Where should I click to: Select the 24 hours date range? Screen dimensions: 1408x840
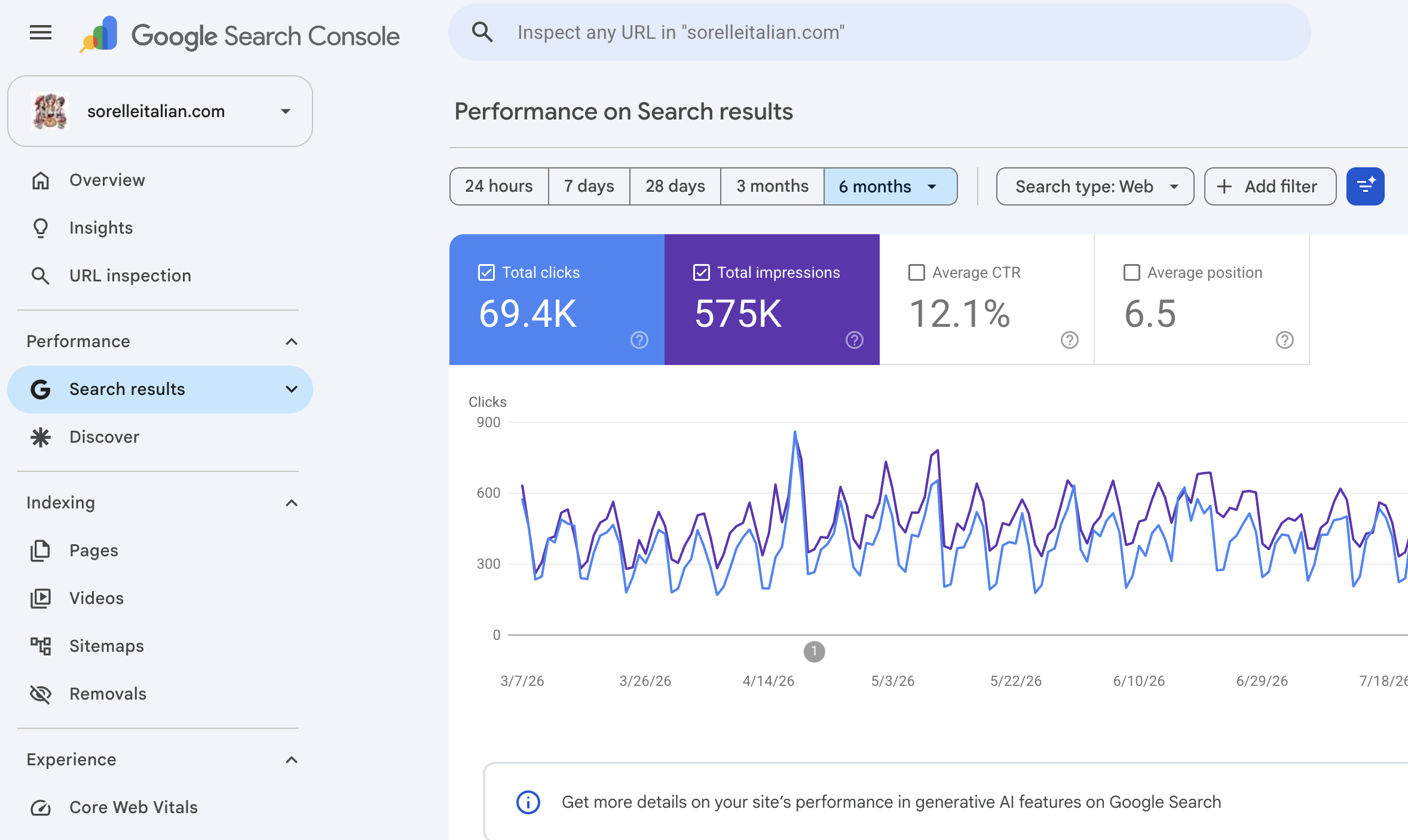click(x=499, y=186)
